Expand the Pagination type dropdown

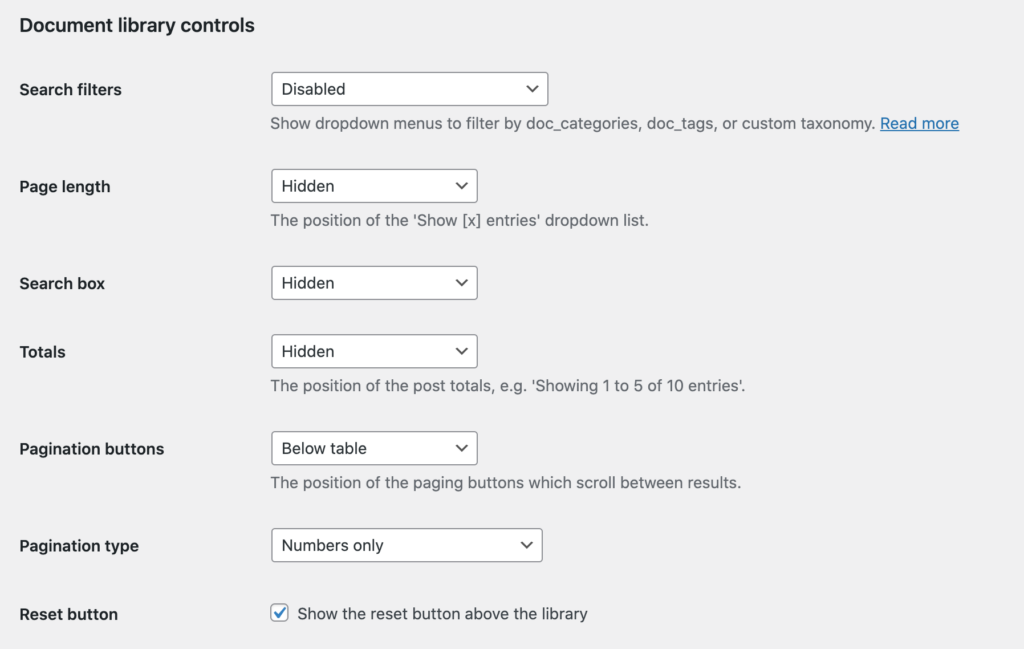pyautogui.click(x=407, y=545)
